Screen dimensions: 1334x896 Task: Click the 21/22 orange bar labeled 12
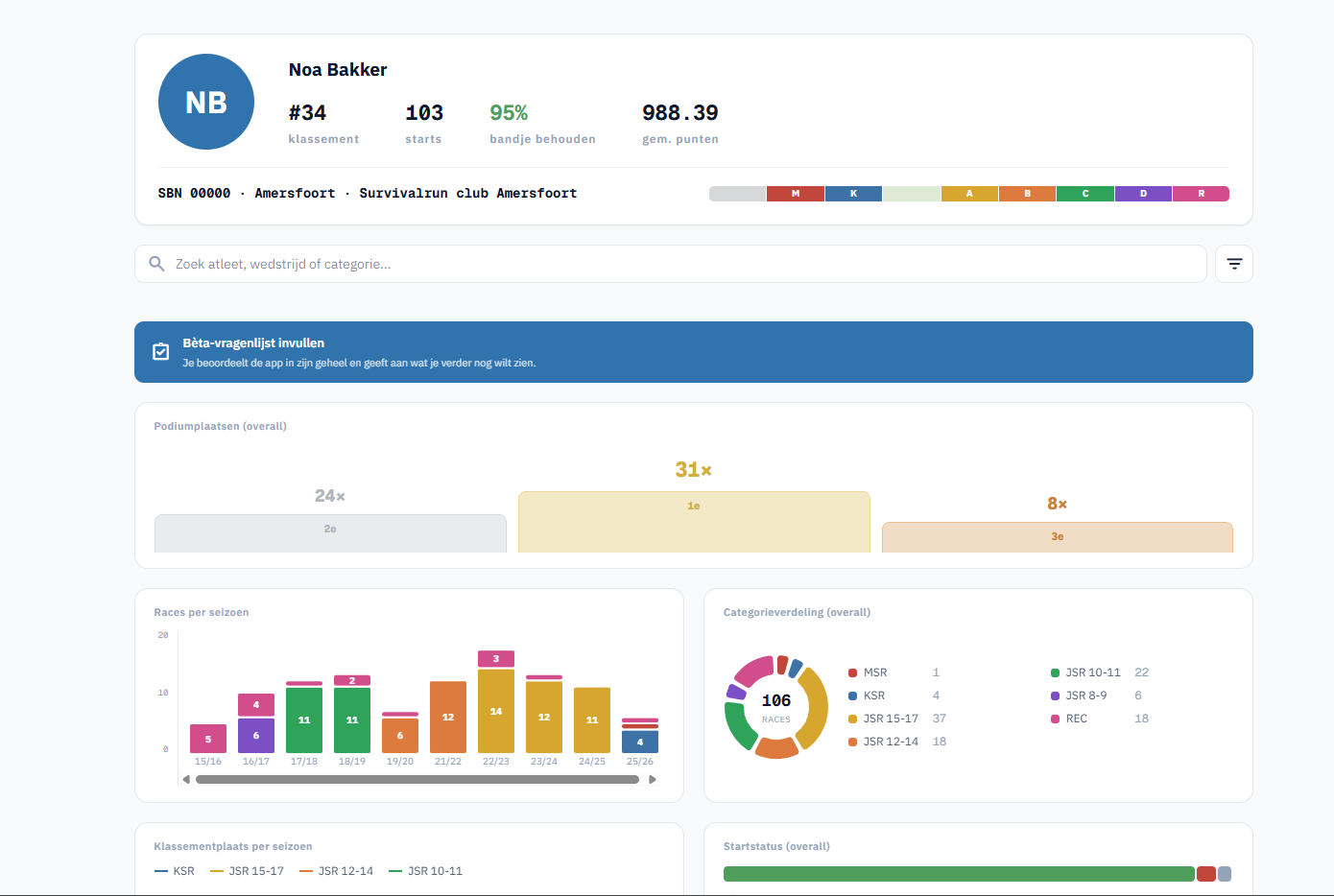pyautogui.click(x=448, y=717)
